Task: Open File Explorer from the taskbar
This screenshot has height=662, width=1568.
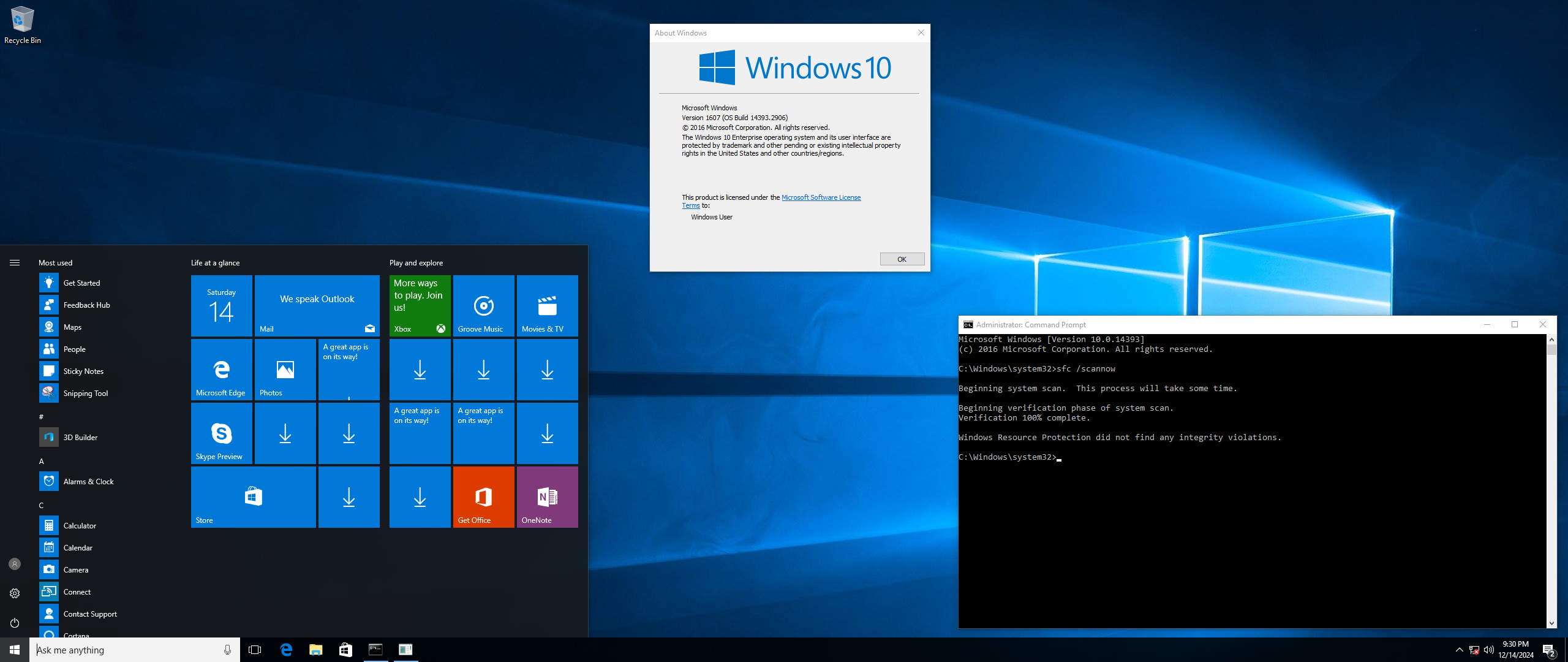Action: click(x=316, y=650)
